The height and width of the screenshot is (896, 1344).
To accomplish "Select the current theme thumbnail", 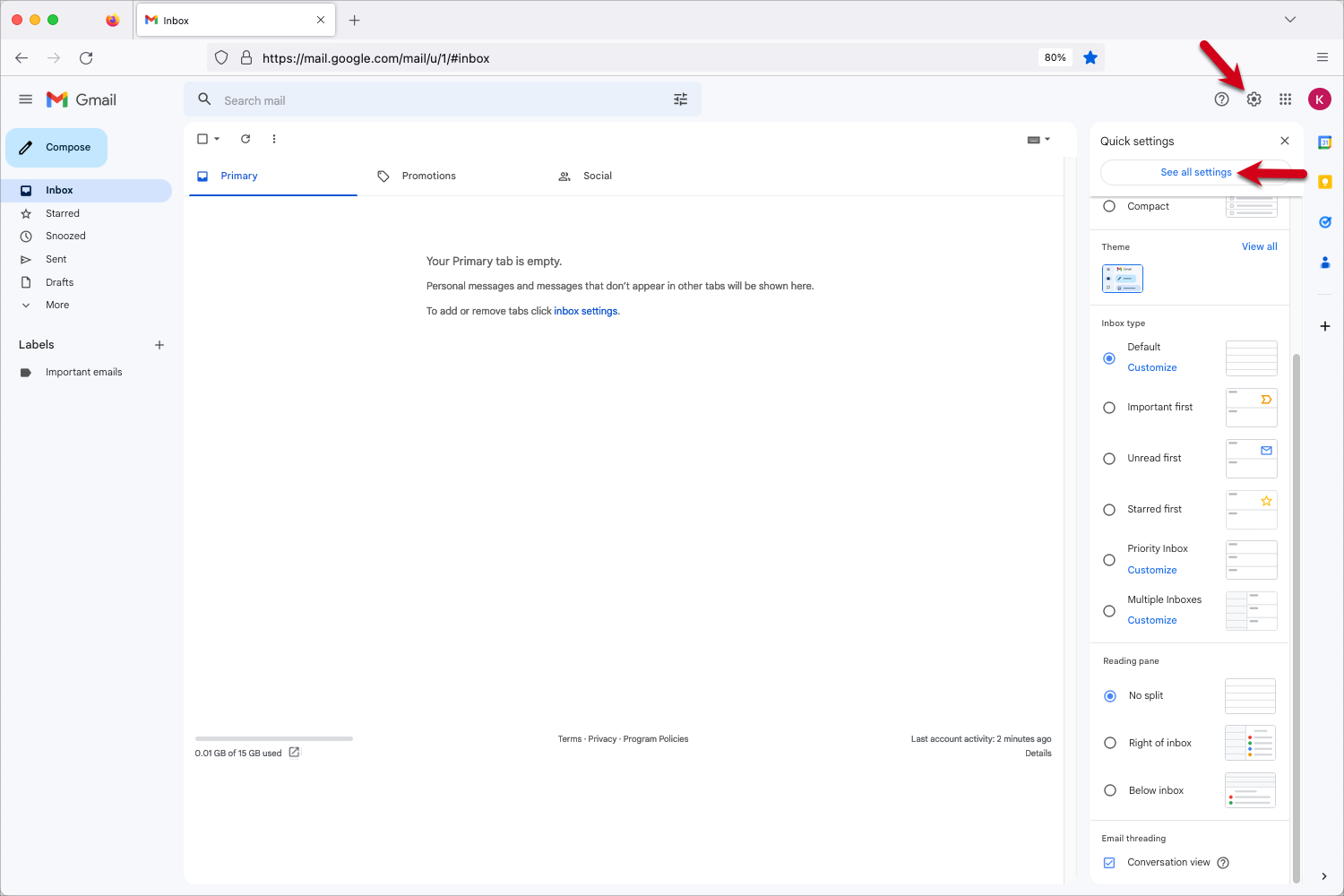I will pos(1122,279).
